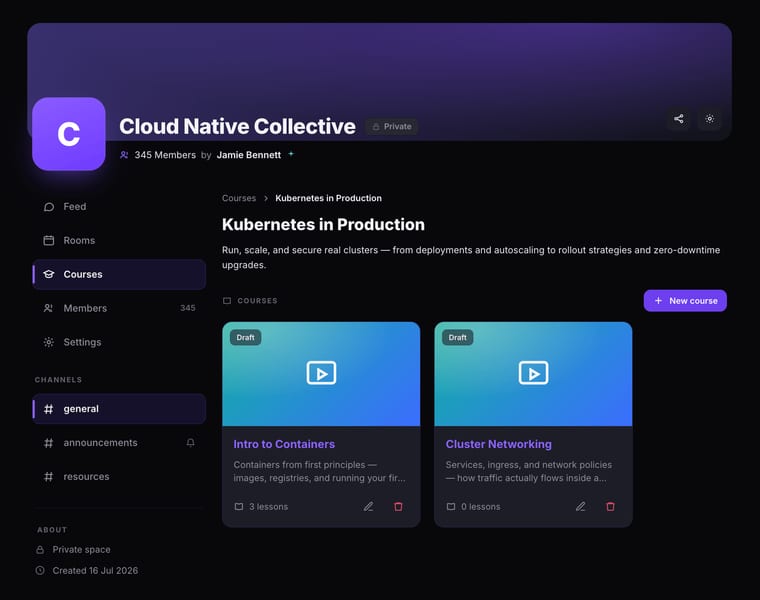Click the 0 lessons label
The height and width of the screenshot is (600, 760).
(x=481, y=507)
